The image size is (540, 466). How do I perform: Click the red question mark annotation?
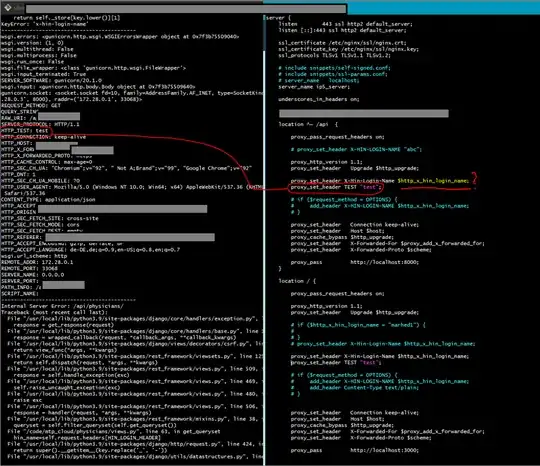475,178
